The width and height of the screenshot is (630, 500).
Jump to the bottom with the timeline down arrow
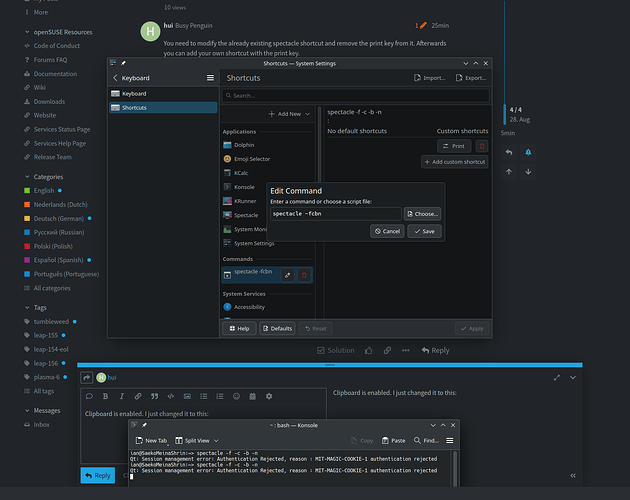click(x=528, y=172)
